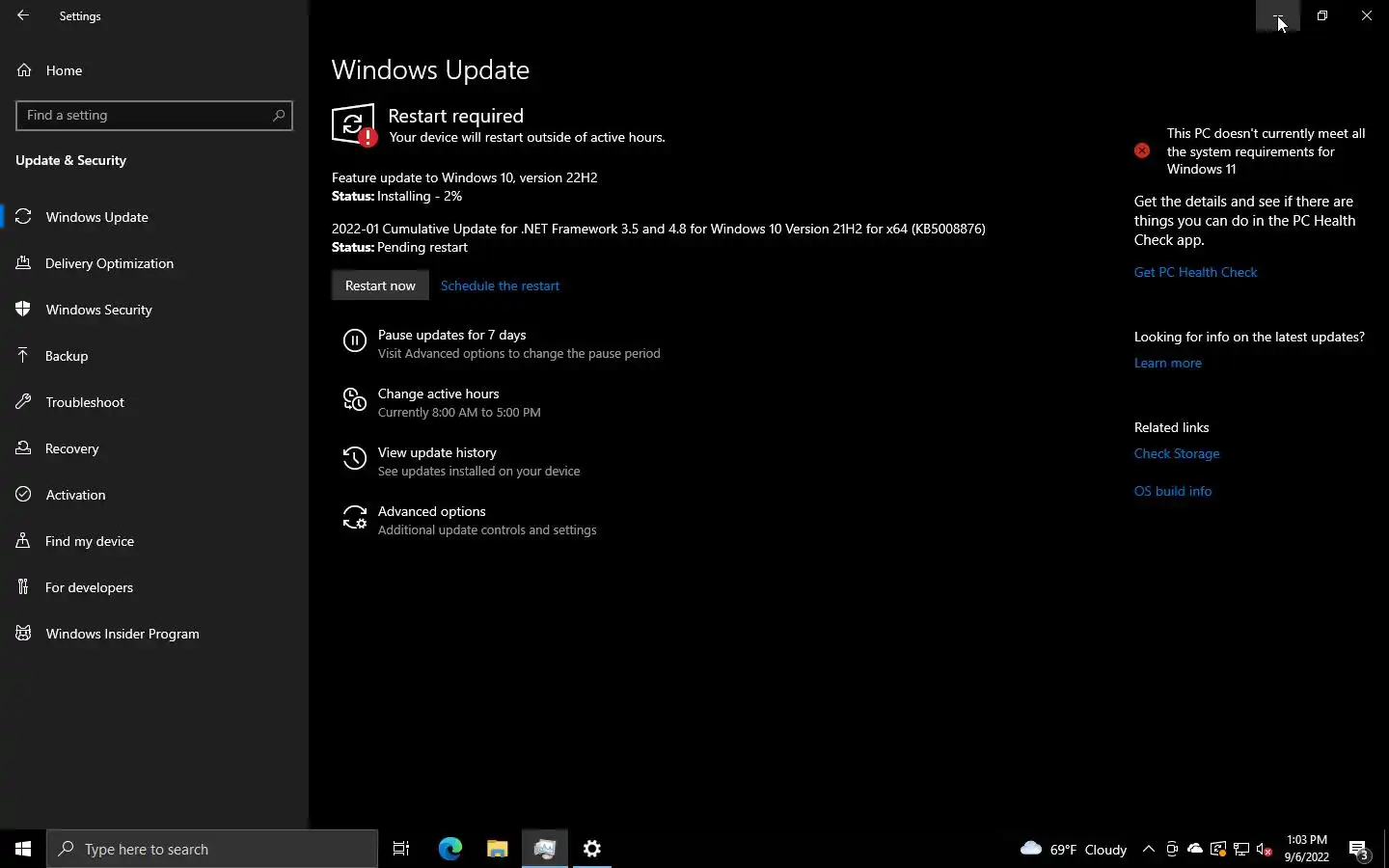
Task: Go to Recovery settings
Action: 154,448
